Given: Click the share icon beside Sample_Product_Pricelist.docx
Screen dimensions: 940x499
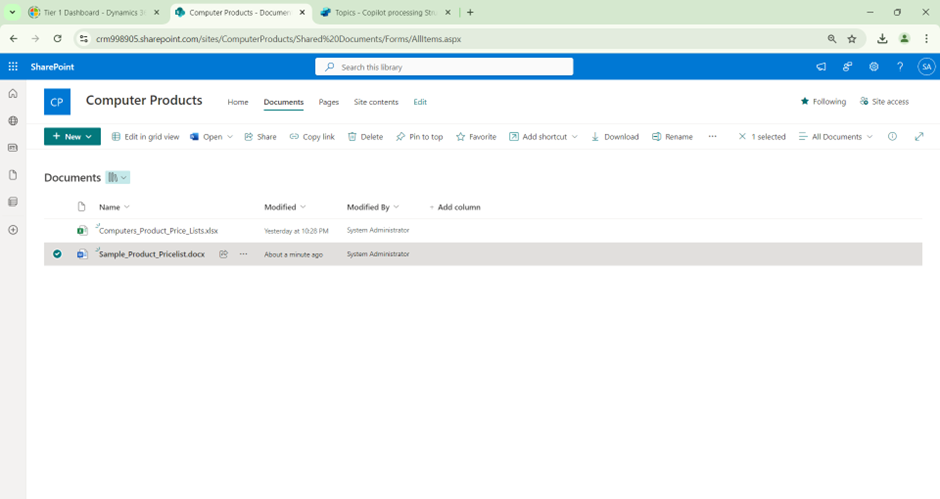Looking at the screenshot, I should click(x=224, y=254).
